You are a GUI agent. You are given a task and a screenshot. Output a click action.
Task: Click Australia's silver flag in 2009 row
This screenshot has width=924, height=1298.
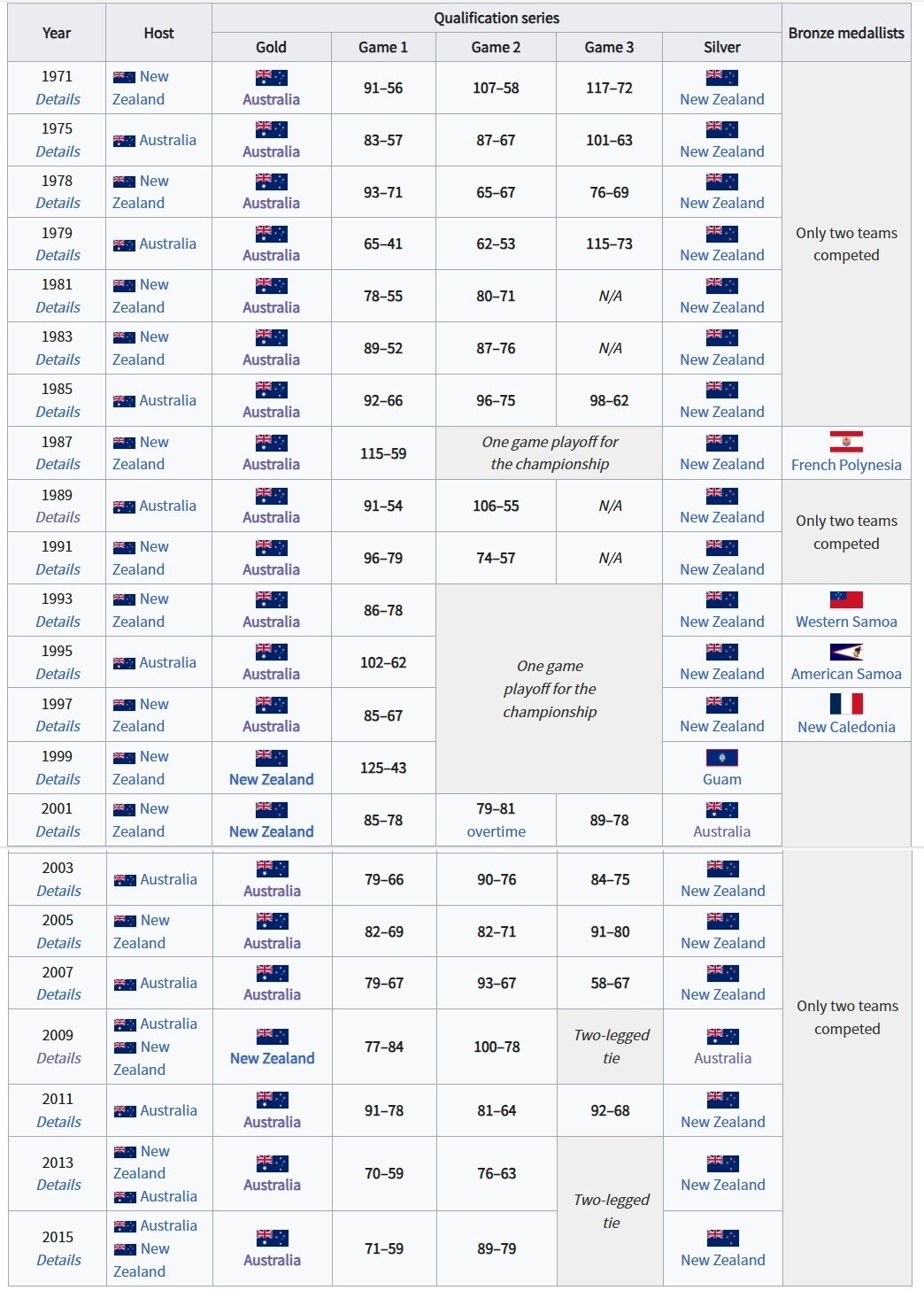[x=723, y=1036]
